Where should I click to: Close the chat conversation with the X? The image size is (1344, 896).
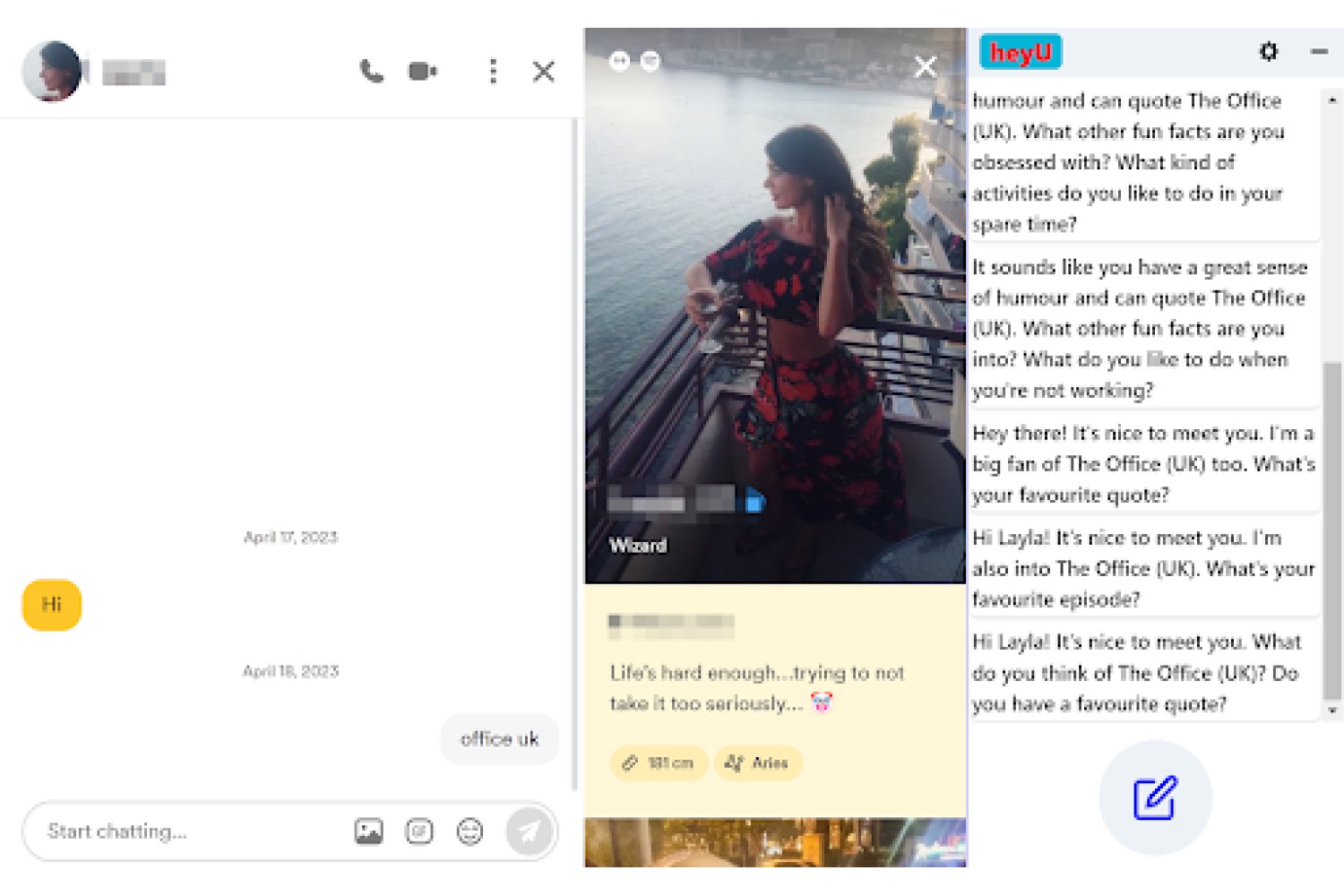point(543,71)
